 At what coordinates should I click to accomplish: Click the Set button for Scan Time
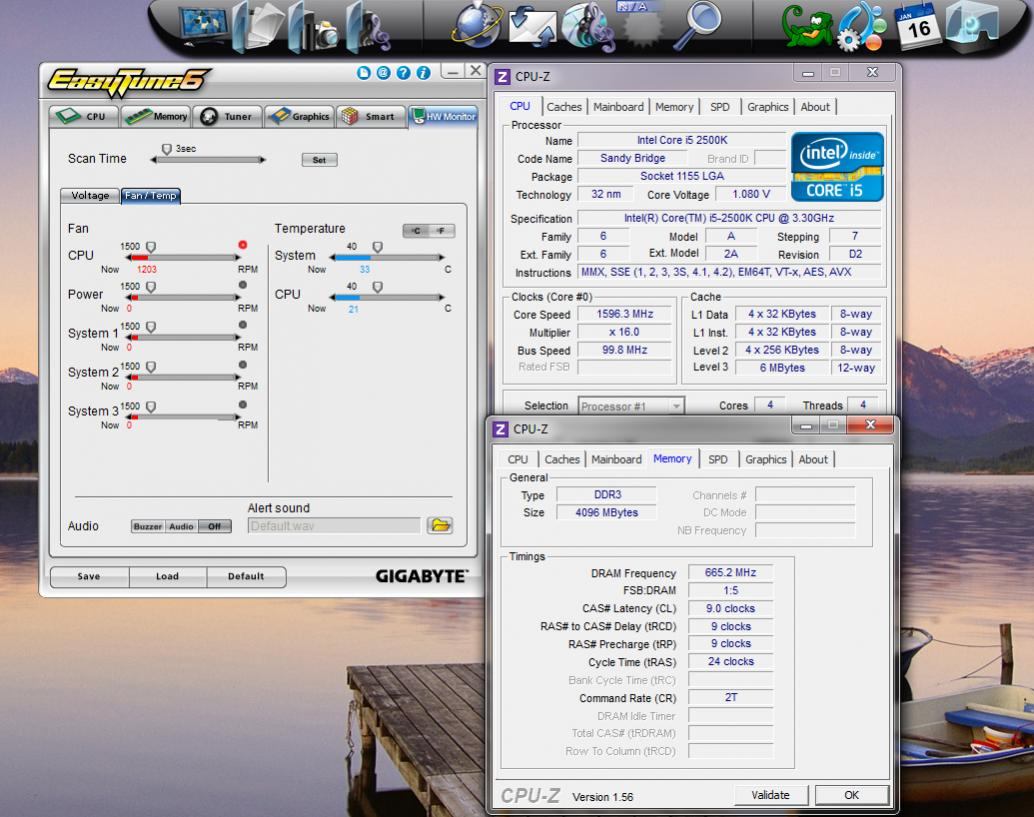319,160
